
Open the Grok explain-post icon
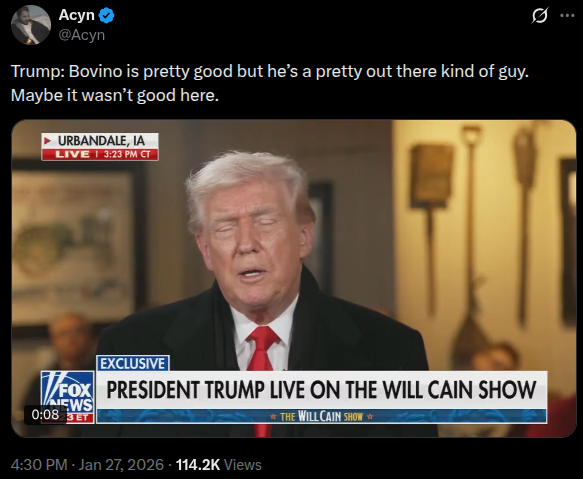click(x=540, y=16)
